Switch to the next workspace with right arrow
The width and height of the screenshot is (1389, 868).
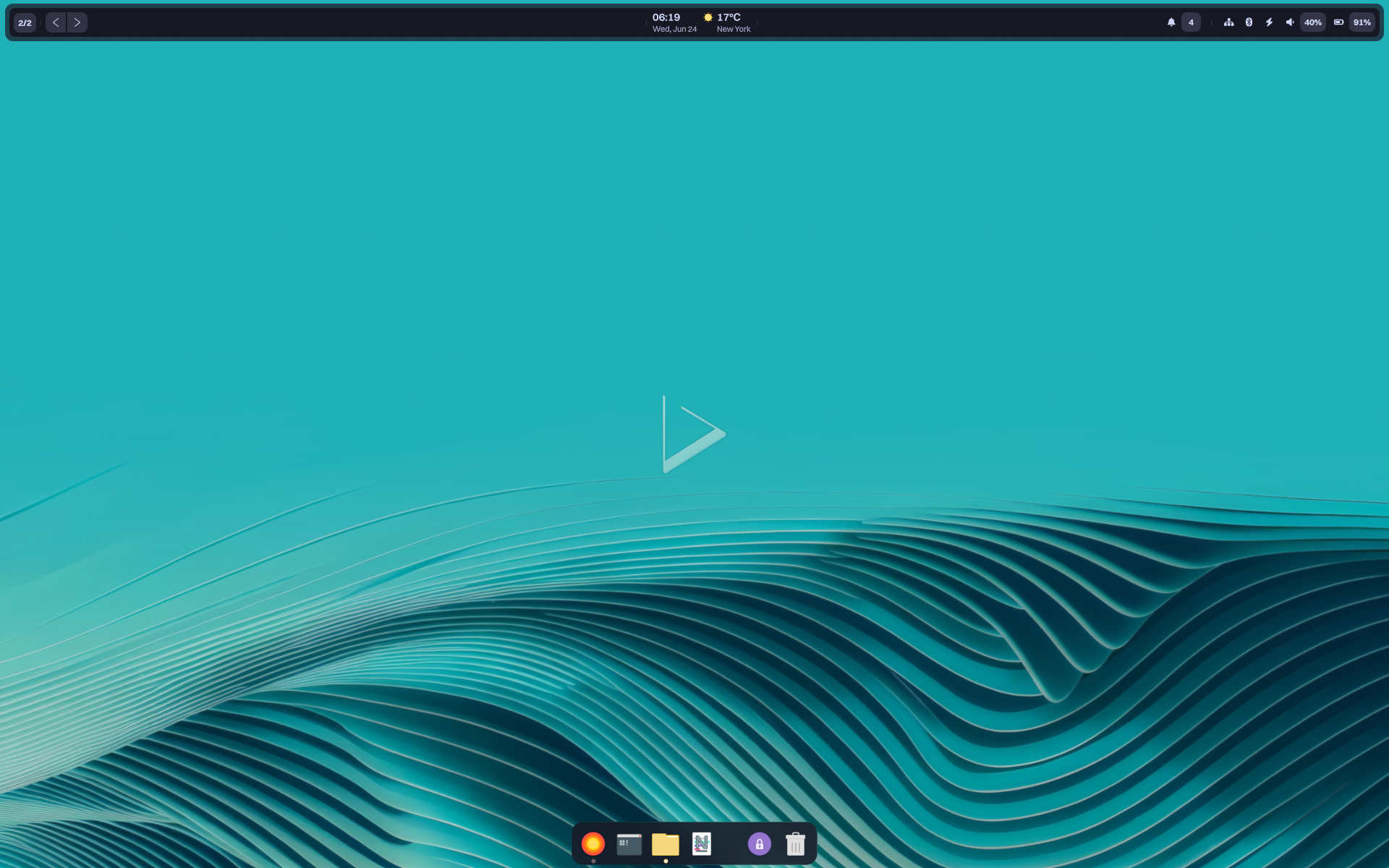[x=77, y=22]
